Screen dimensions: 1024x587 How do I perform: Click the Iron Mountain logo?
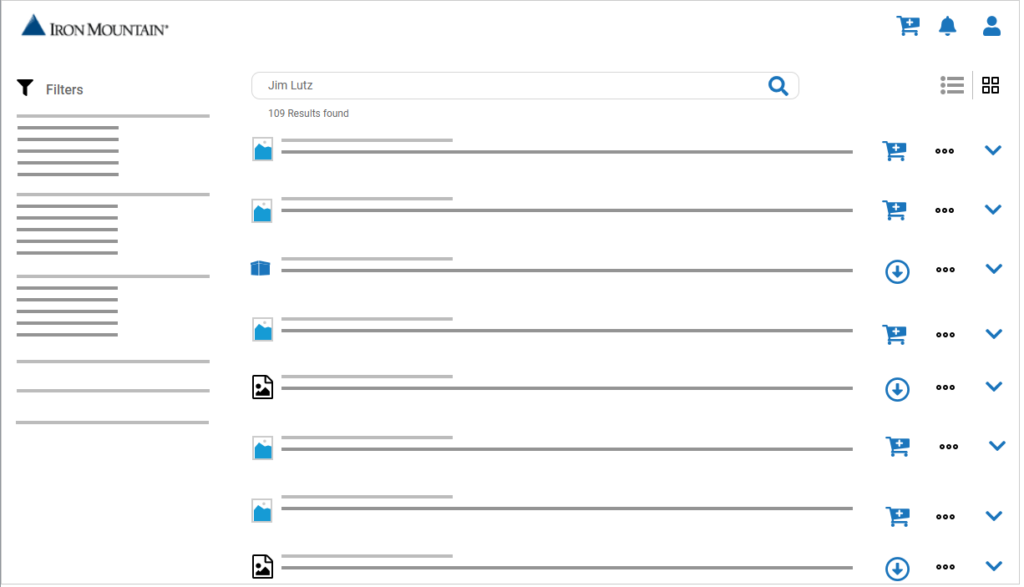[x=95, y=27]
